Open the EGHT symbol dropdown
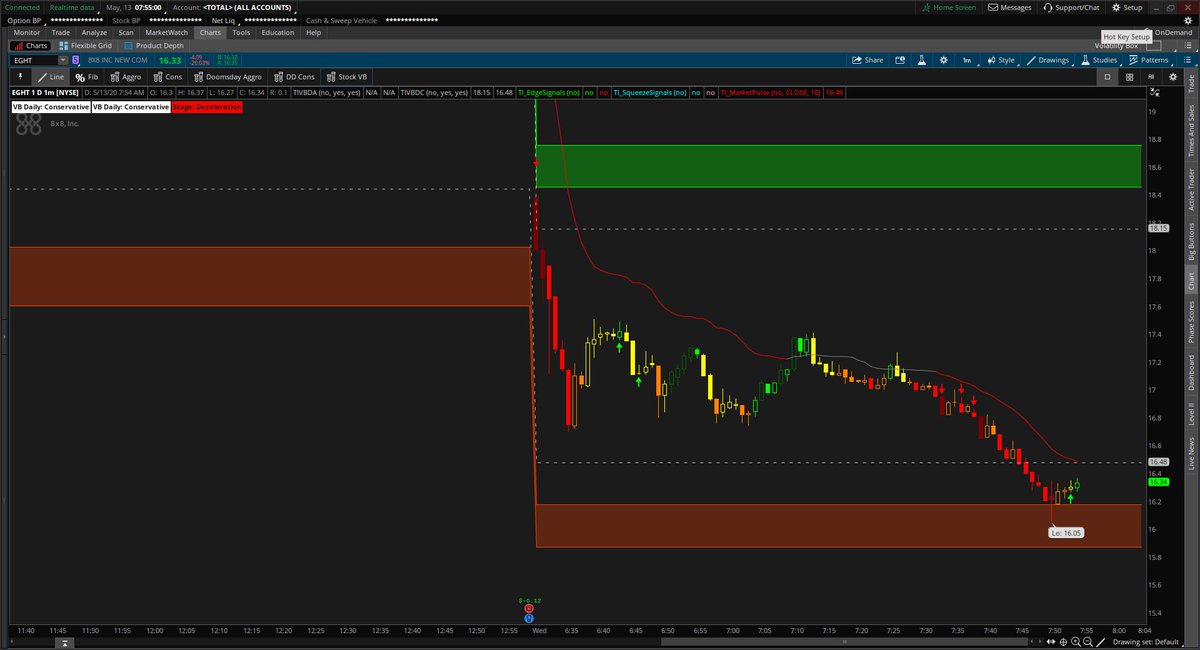The width and height of the screenshot is (1200, 650). point(63,60)
